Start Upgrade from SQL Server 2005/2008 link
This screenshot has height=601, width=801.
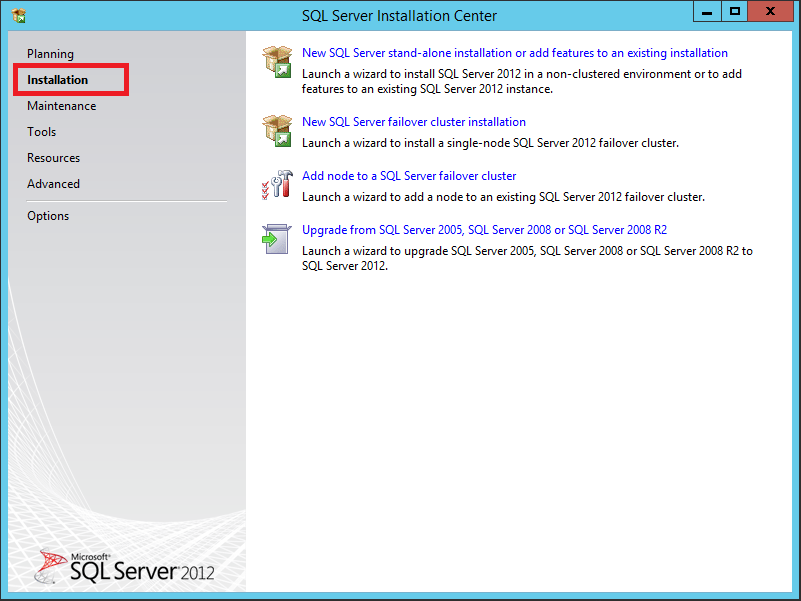(485, 230)
